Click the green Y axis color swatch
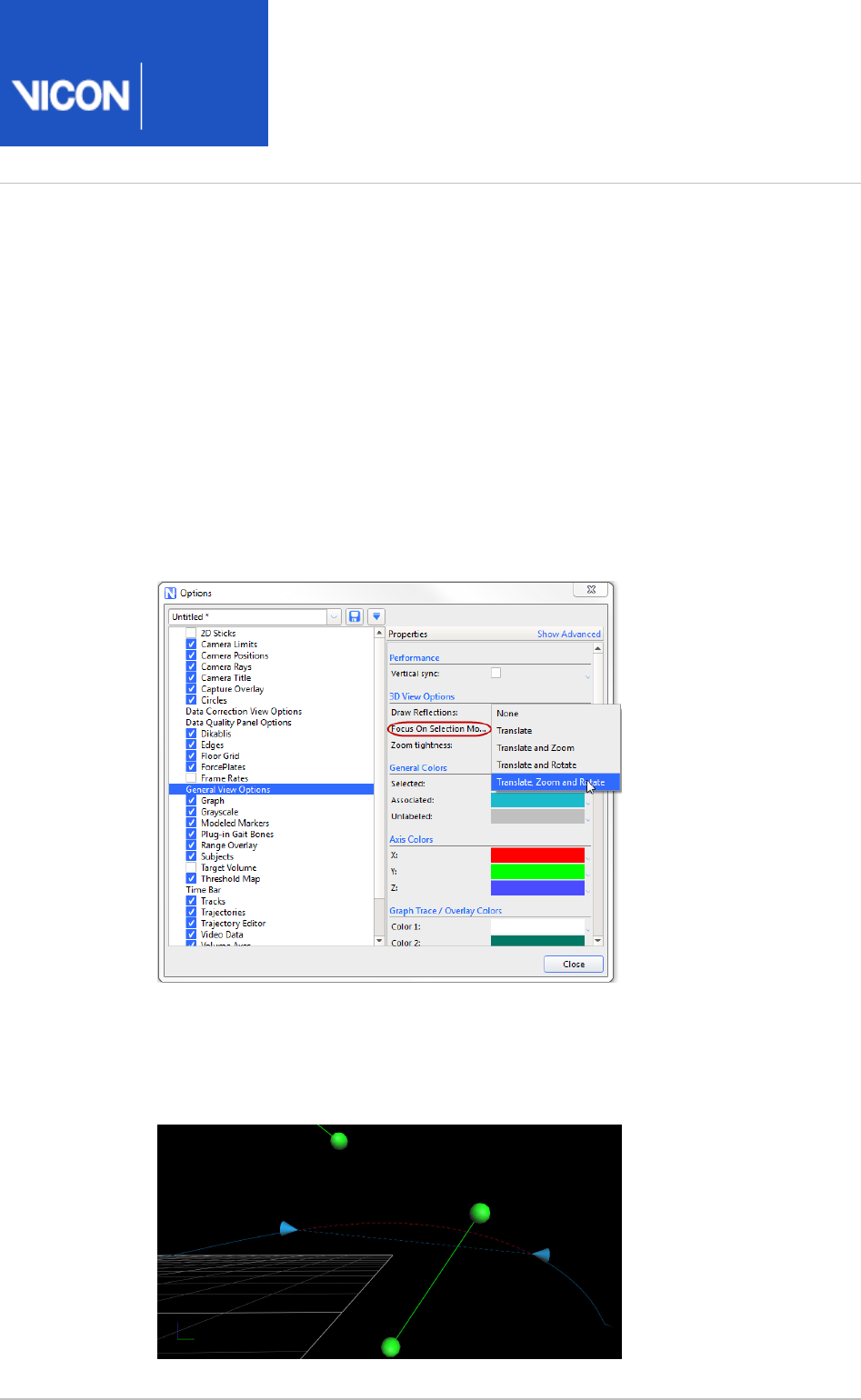 (537, 872)
